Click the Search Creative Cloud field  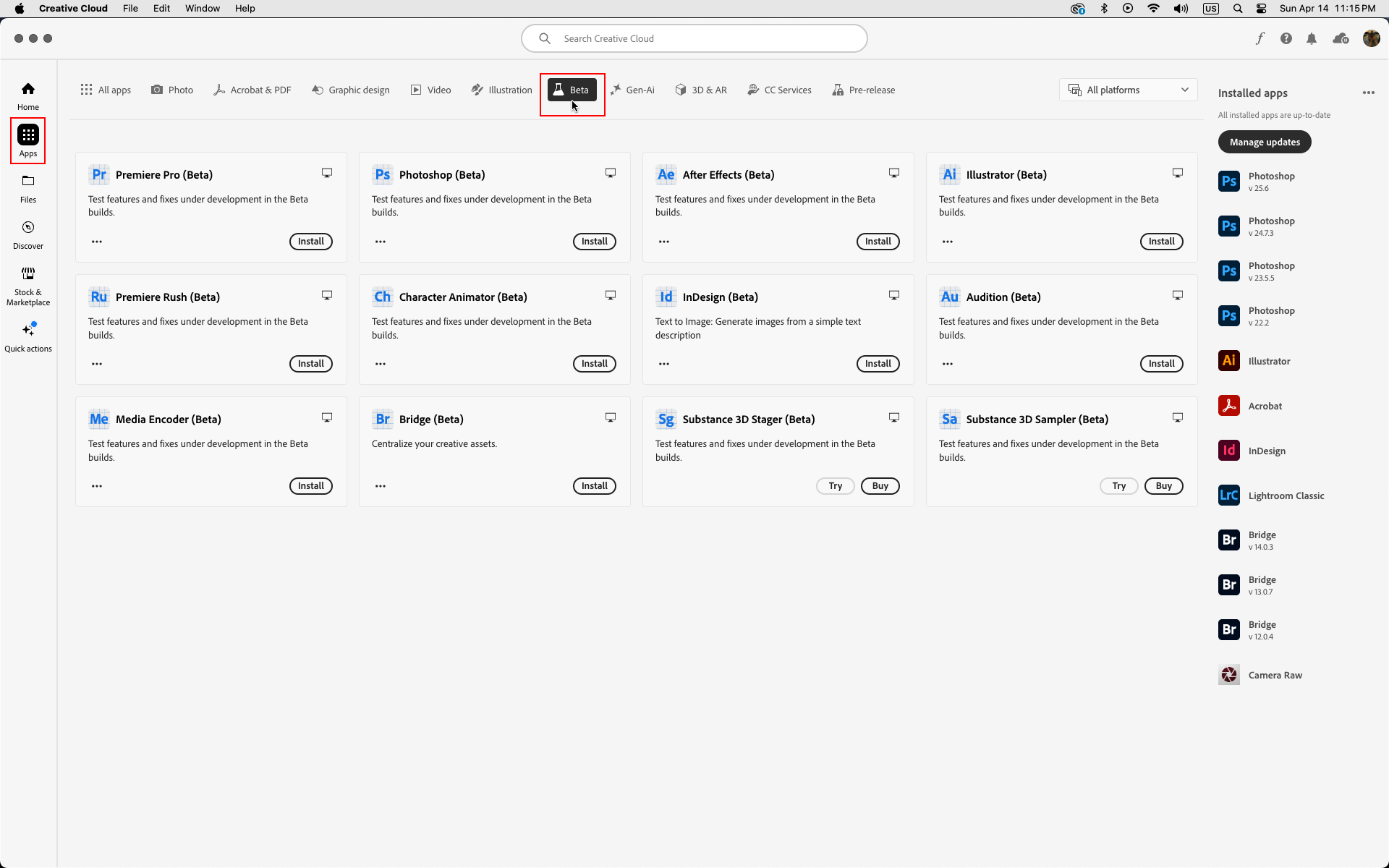tap(693, 38)
